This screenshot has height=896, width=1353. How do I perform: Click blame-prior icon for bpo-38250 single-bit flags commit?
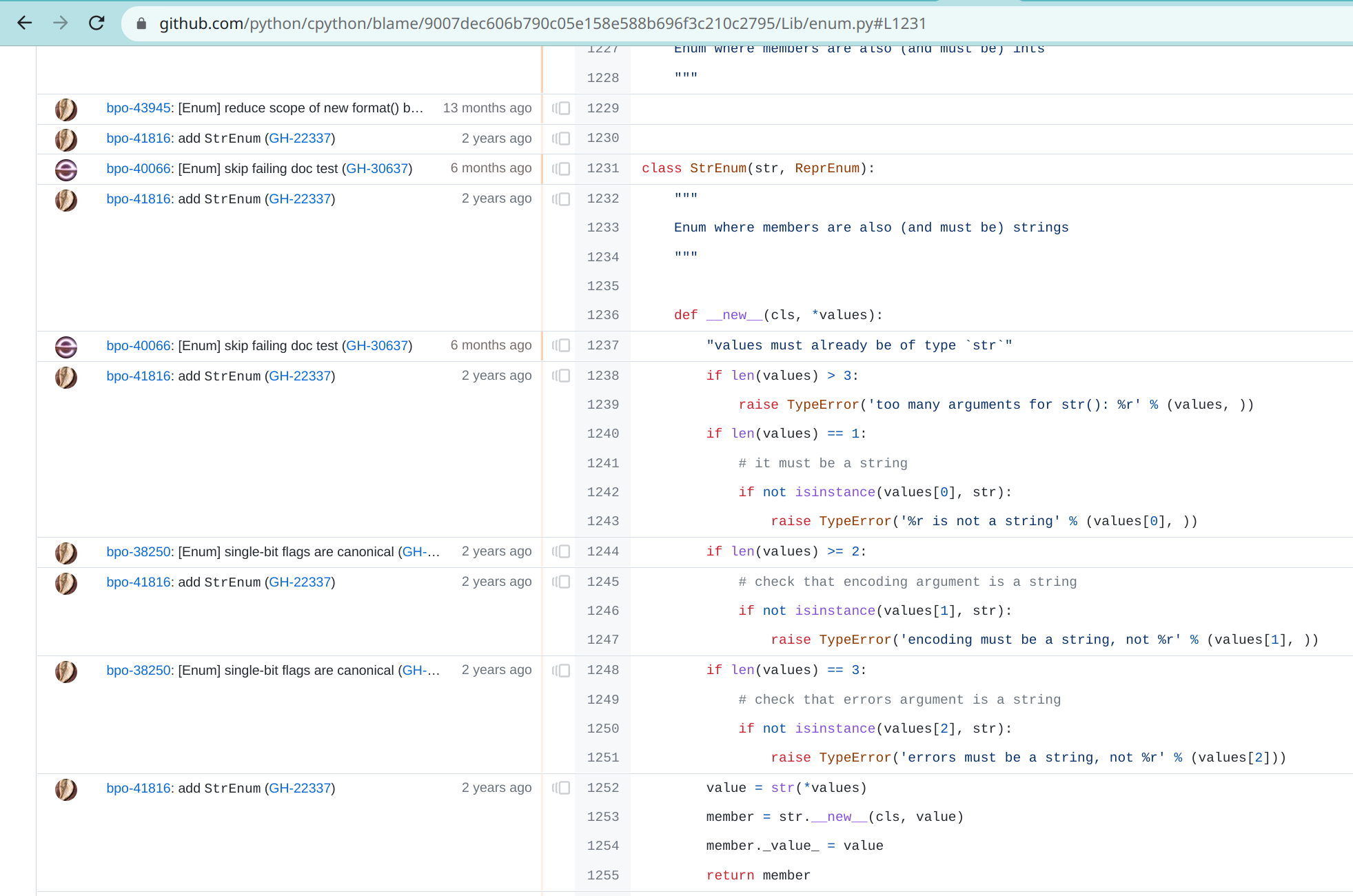click(560, 551)
